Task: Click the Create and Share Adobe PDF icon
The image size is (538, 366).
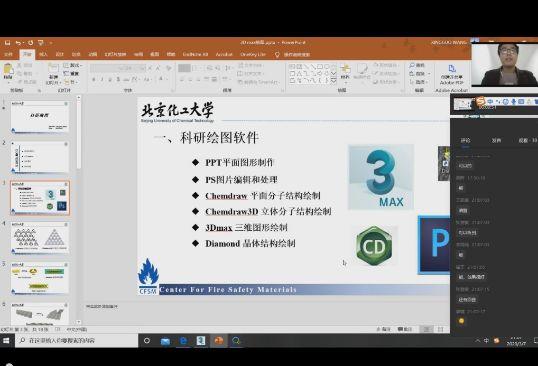Action: coord(452,68)
